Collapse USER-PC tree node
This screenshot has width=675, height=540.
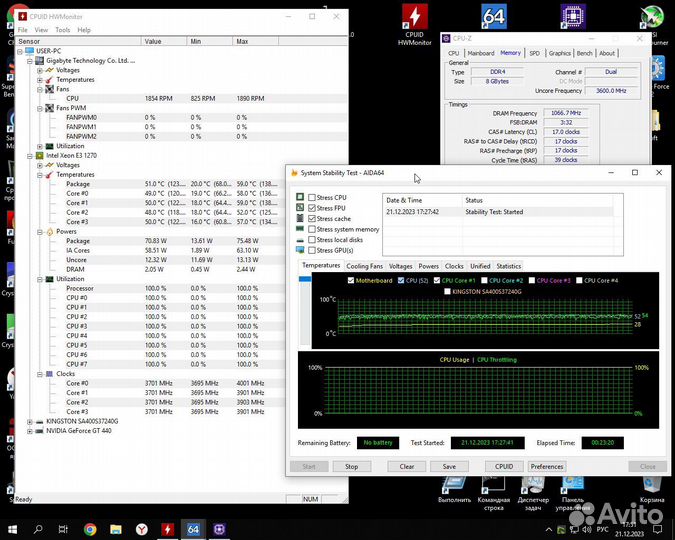click(x=20, y=51)
